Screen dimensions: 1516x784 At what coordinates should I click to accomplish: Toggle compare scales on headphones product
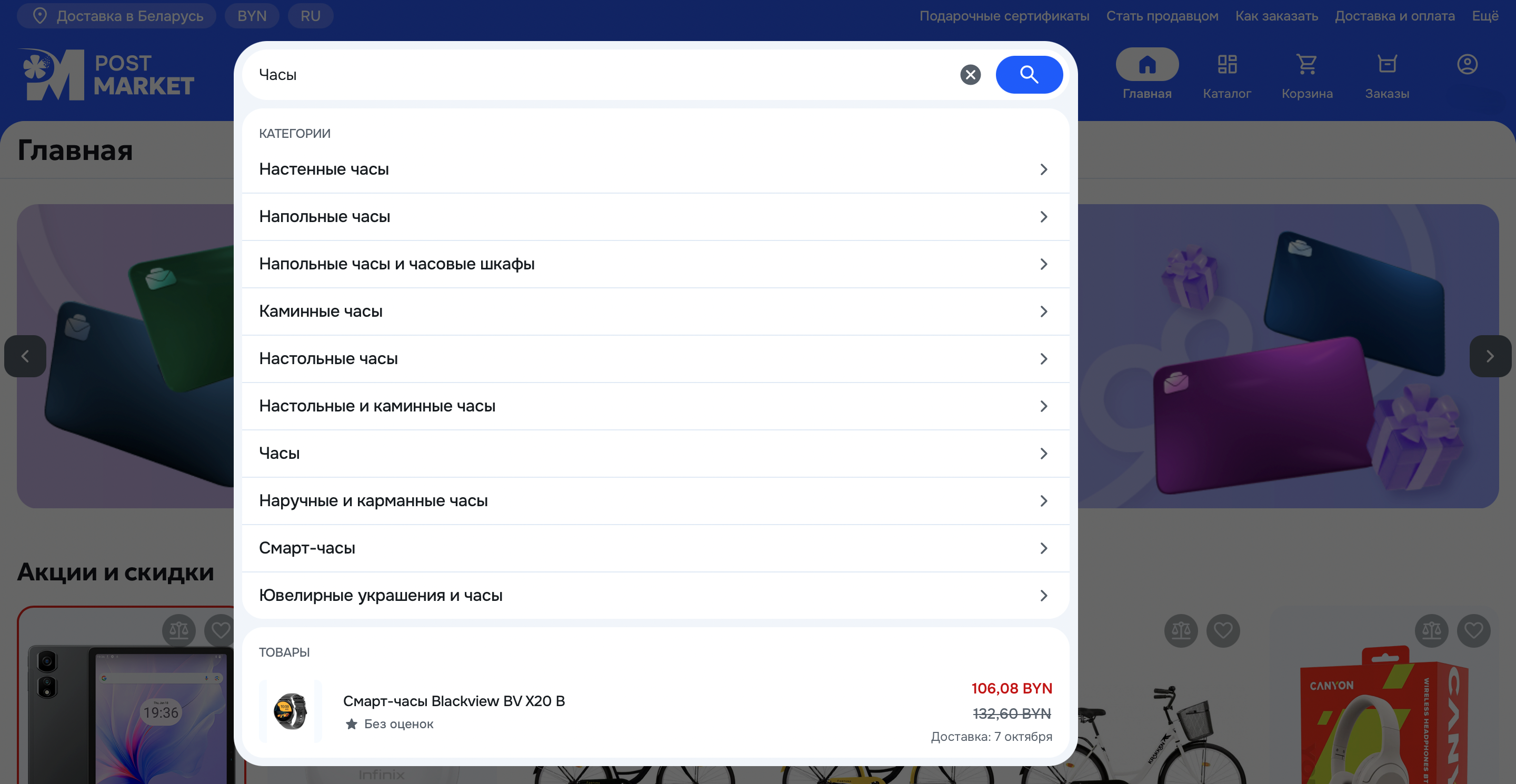1431,630
